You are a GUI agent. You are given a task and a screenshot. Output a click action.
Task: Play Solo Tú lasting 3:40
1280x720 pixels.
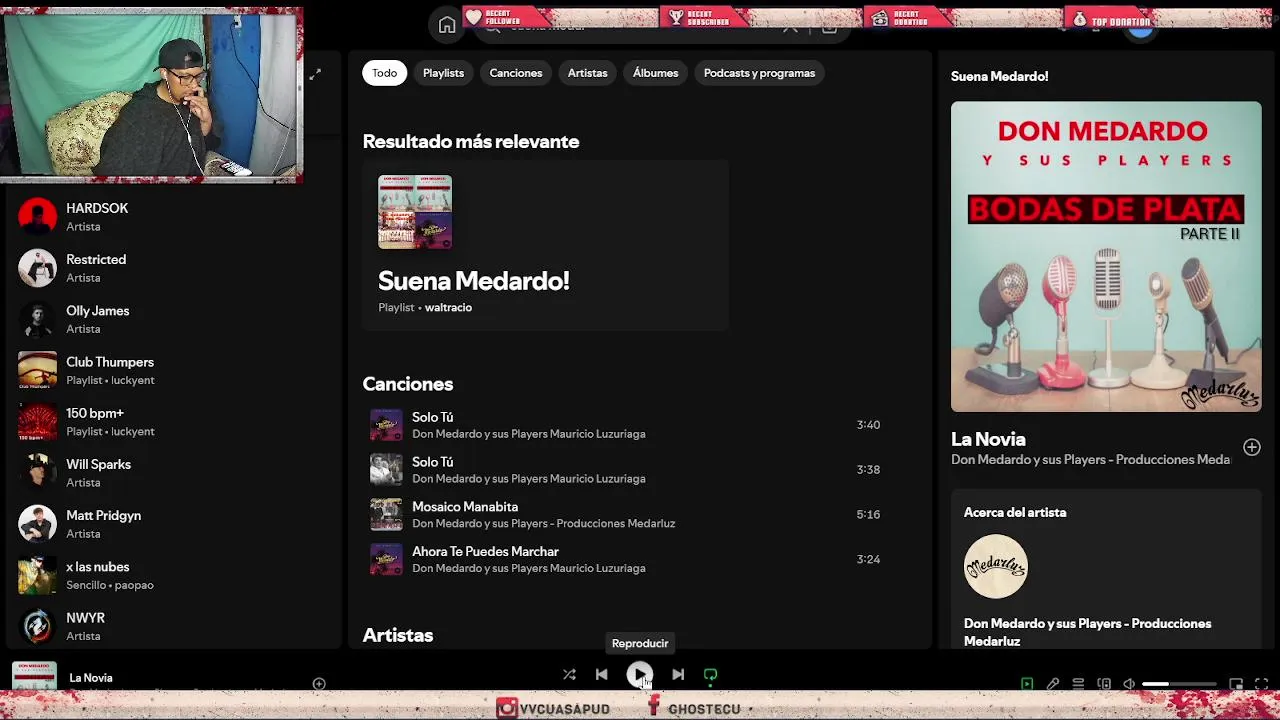click(625, 425)
